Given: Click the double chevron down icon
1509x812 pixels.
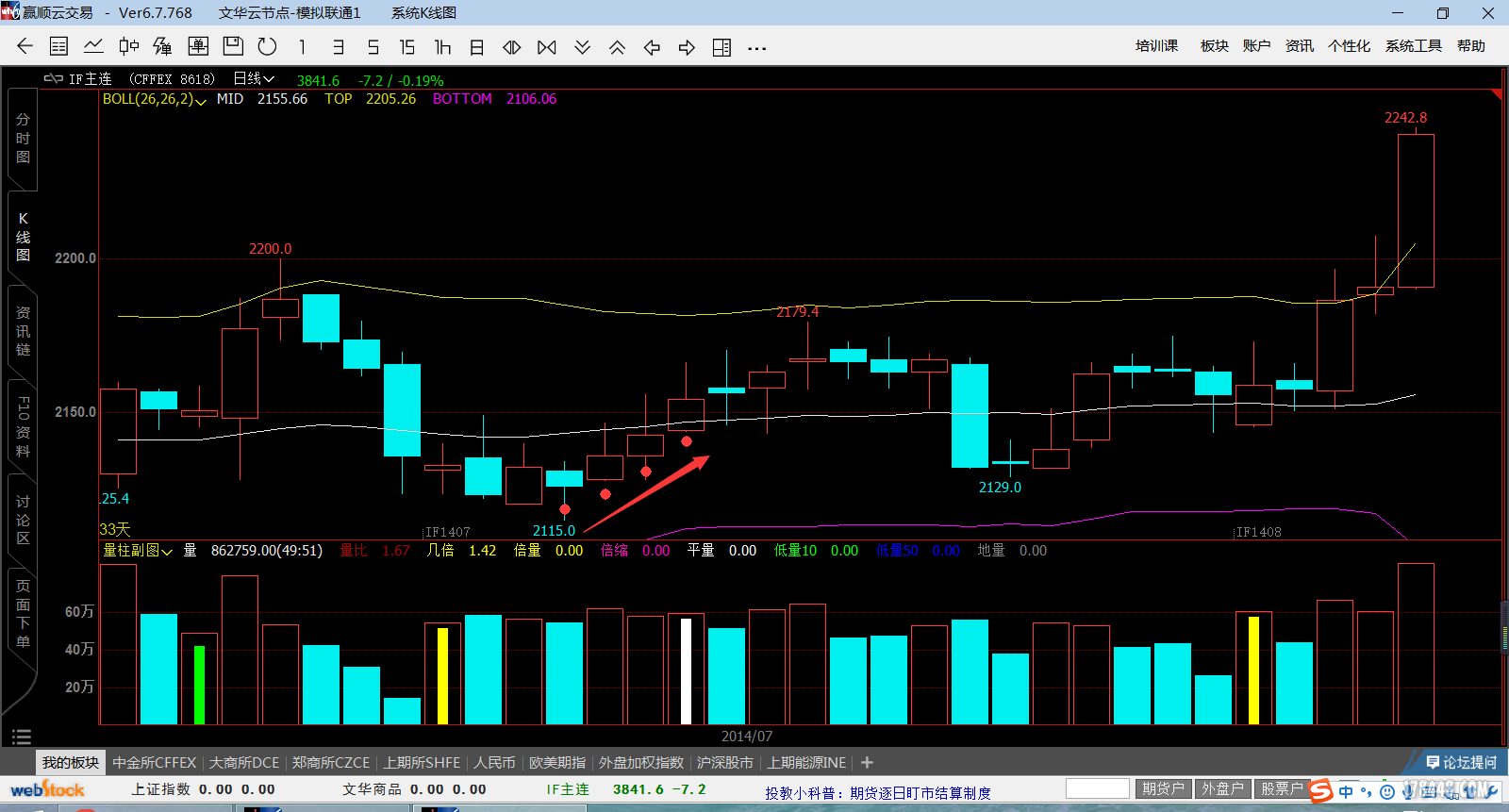Looking at the screenshot, I should click(582, 47).
